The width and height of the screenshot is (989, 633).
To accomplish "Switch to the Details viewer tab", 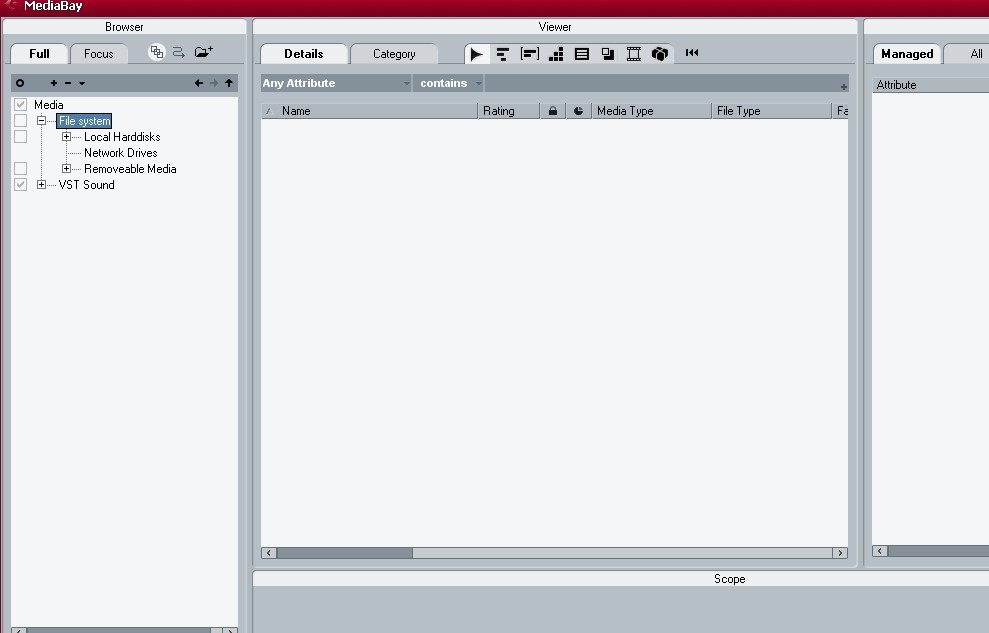I will (x=304, y=54).
